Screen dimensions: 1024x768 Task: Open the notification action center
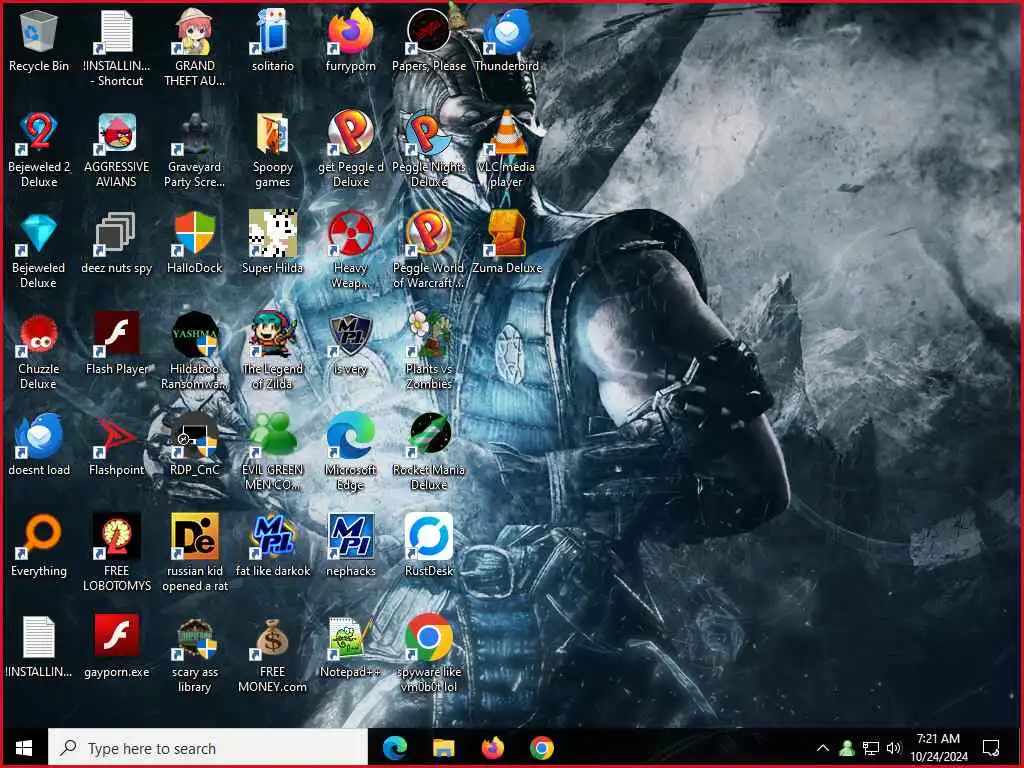coord(991,748)
